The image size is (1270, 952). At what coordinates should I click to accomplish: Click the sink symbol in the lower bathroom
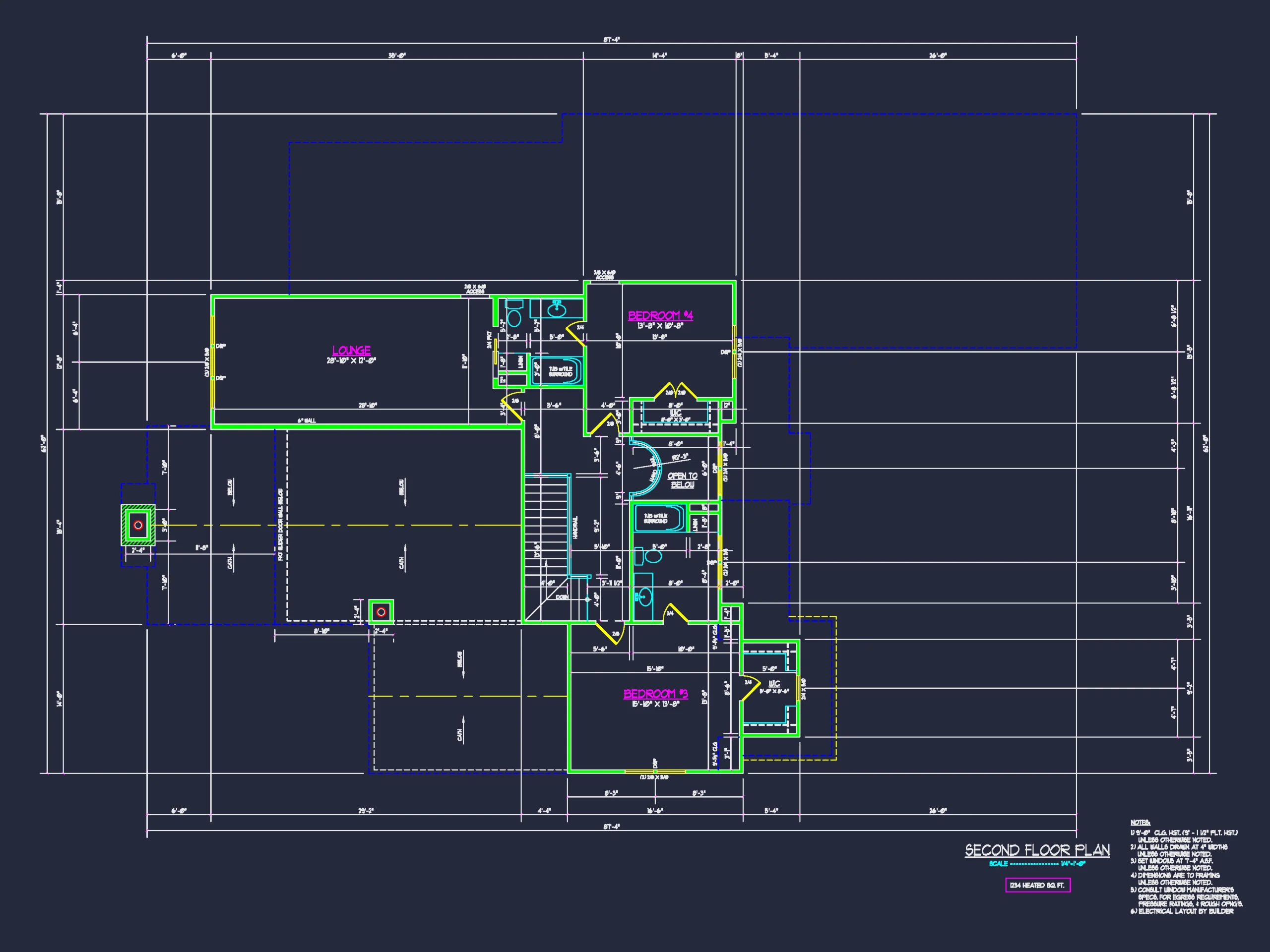pyautogui.click(x=643, y=597)
